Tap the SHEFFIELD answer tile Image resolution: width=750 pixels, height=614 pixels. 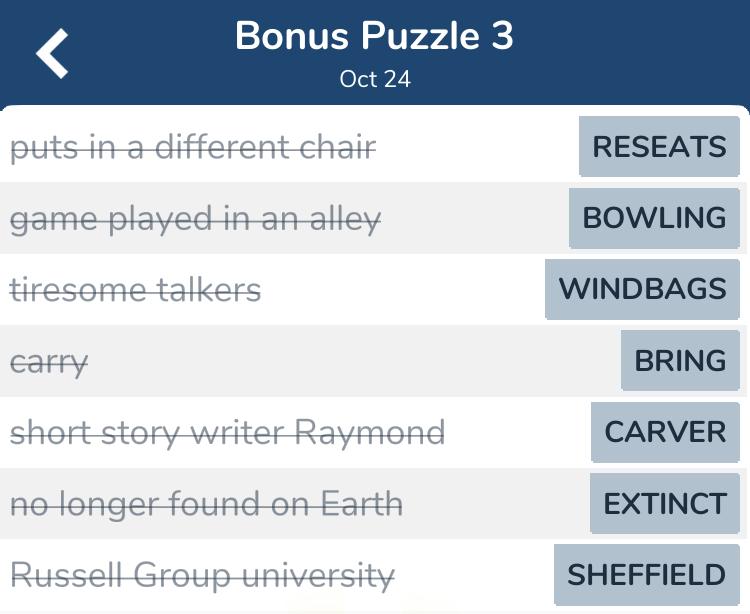tap(647, 574)
